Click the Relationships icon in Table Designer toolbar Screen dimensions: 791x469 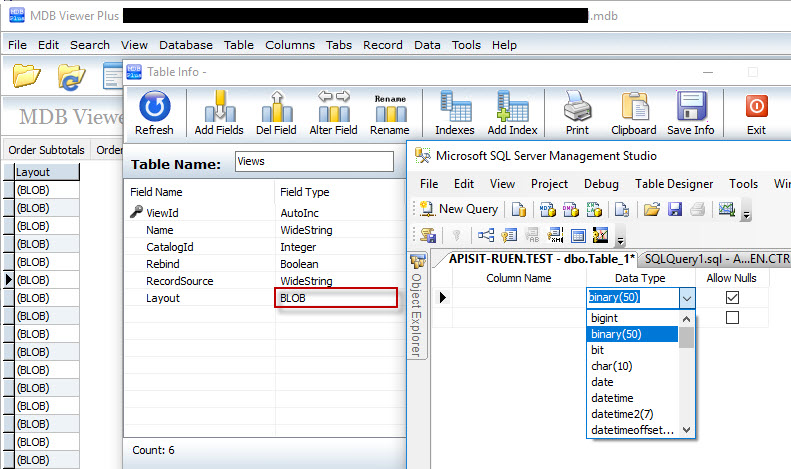(486, 235)
